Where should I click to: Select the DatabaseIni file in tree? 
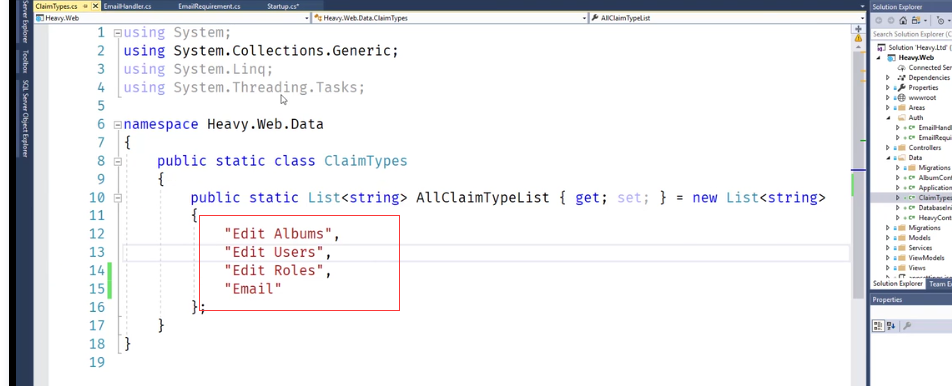[x=934, y=208]
